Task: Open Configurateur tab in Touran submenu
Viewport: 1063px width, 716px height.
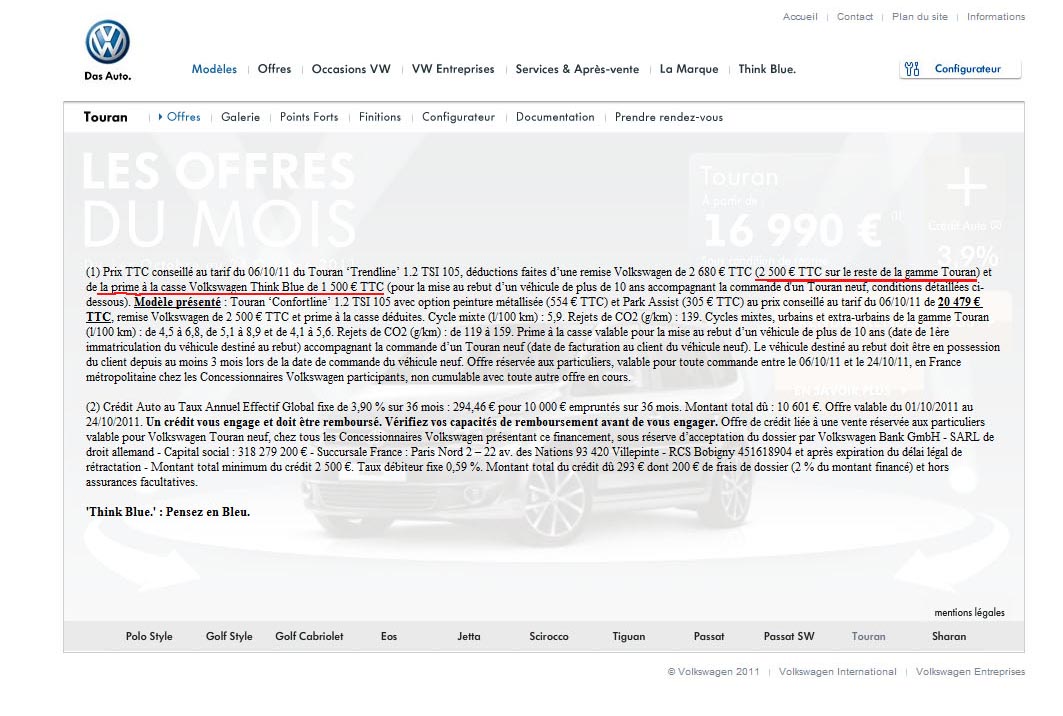Action: click(x=458, y=117)
